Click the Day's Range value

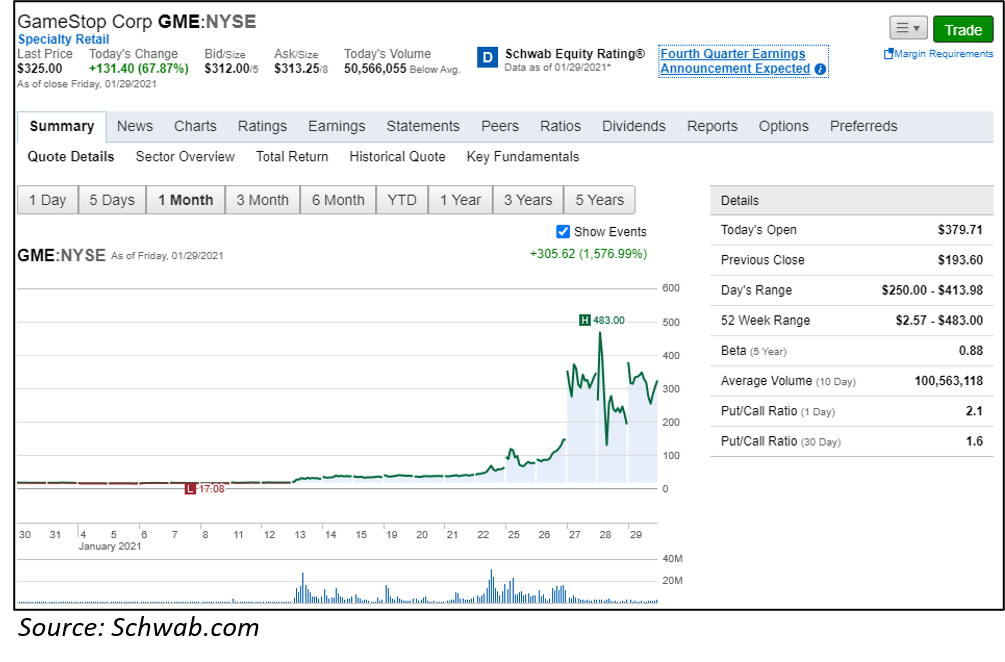point(932,290)
